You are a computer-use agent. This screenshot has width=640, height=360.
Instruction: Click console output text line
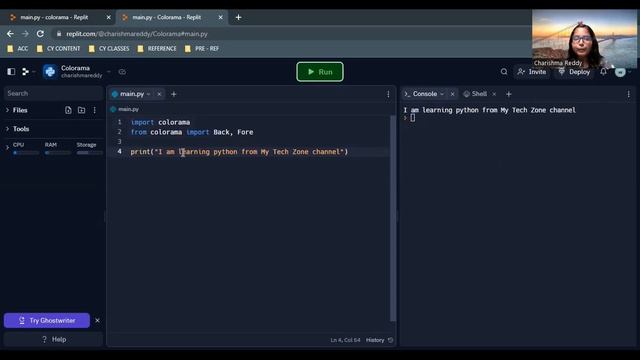pyautogui.click(x=489, y=110)
